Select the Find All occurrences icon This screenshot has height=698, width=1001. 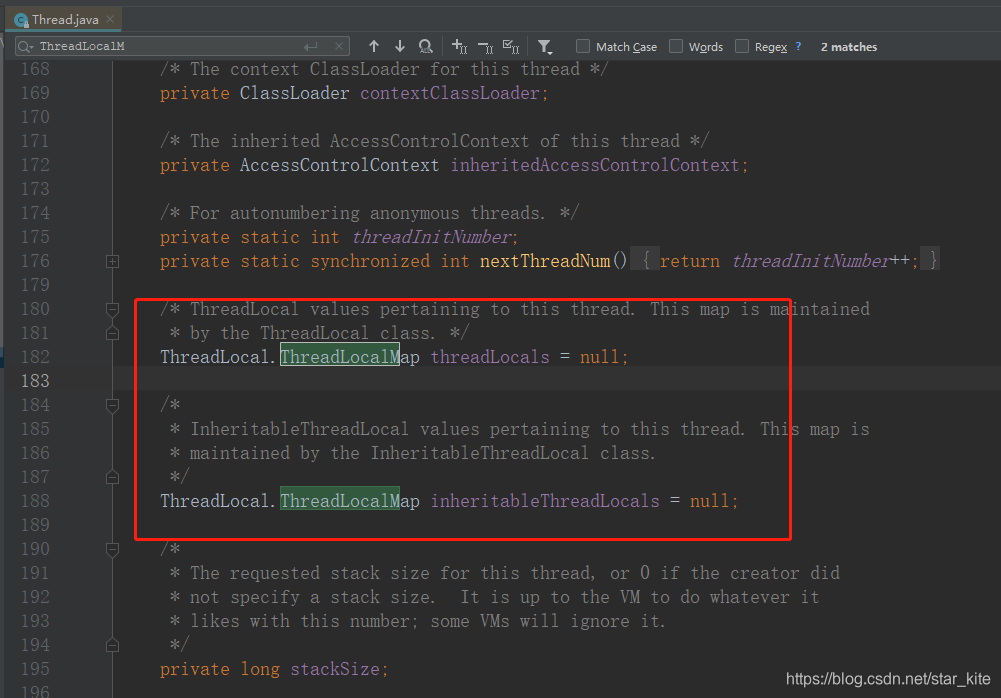click(x=425, y=46)
